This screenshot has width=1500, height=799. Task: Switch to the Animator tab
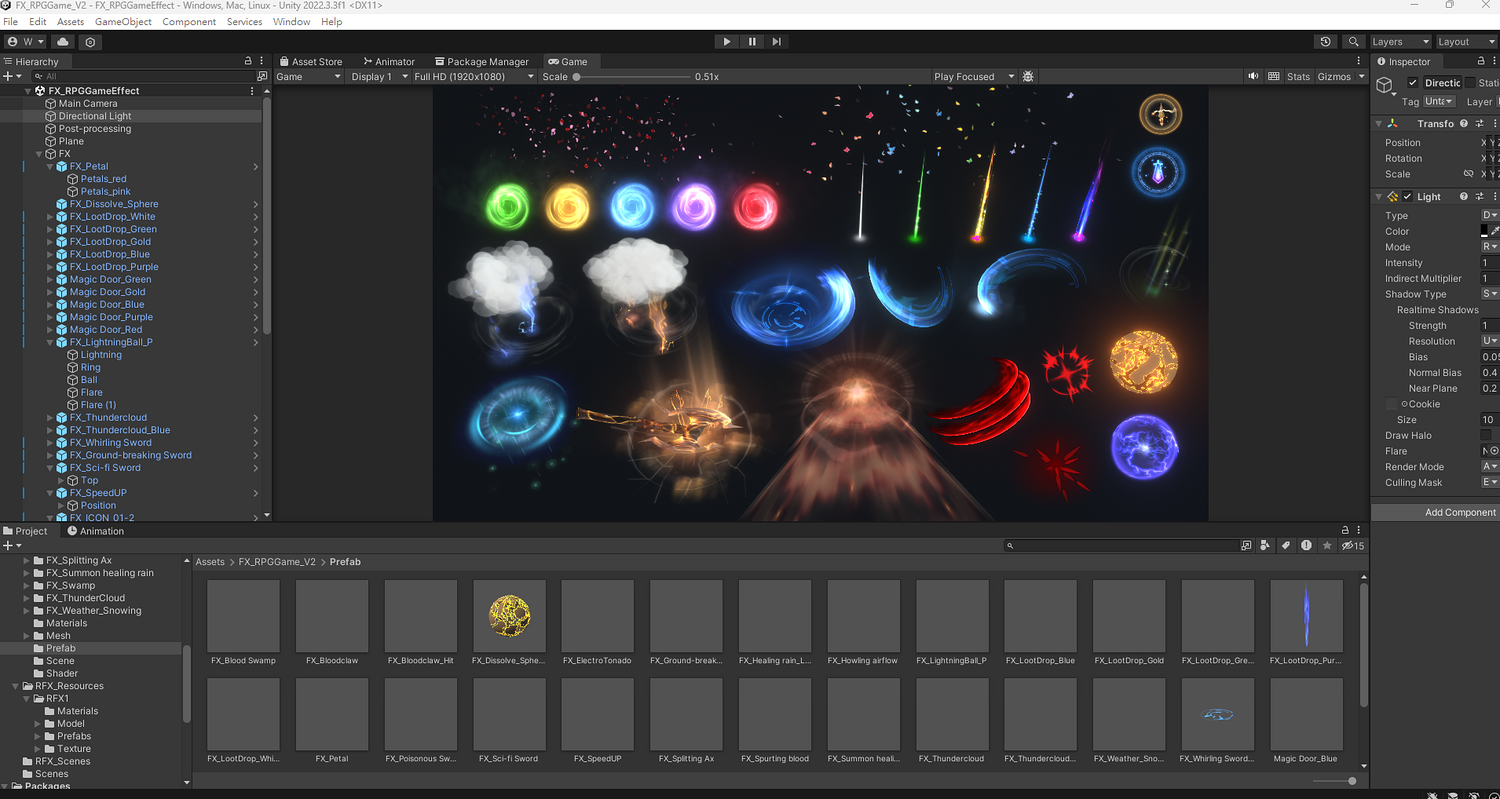coord(389,61)
